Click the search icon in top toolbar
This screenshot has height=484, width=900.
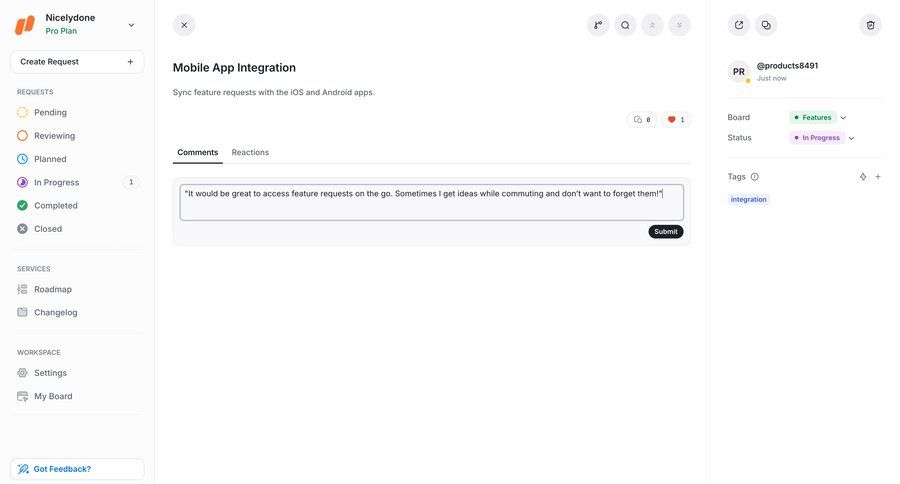(625, 25)
